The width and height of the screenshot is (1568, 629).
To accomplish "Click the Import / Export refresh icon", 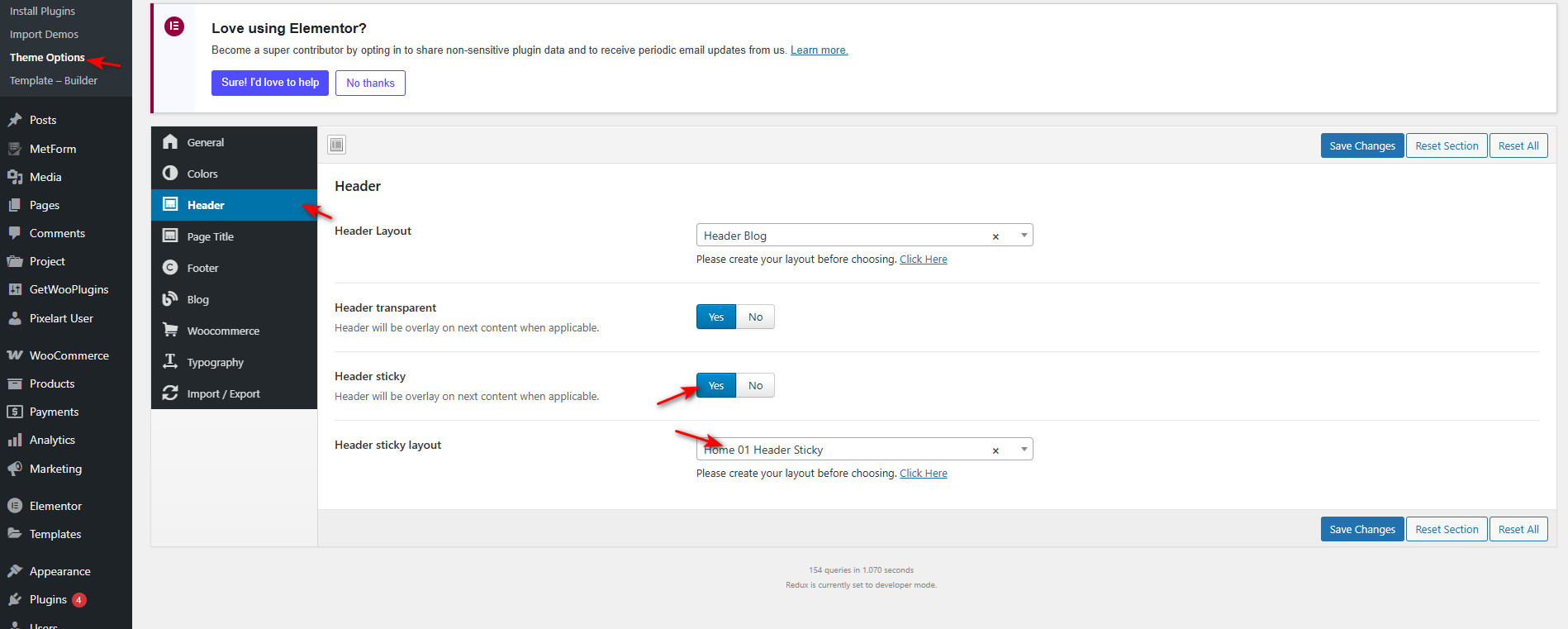I will [x=170, y=393].
